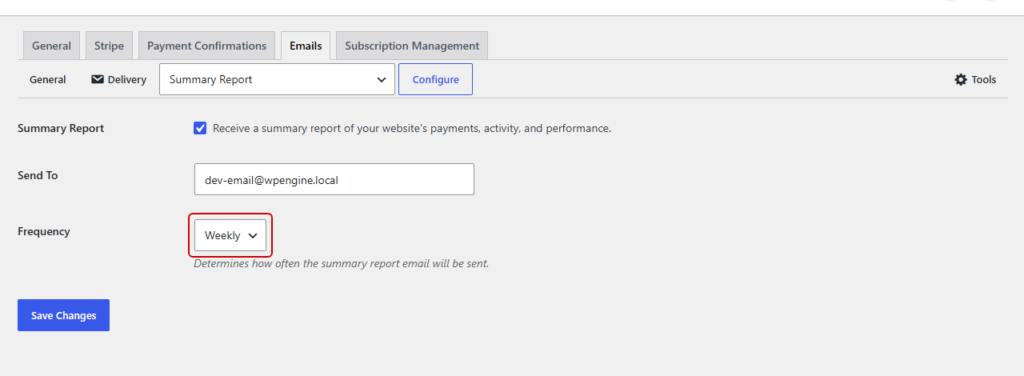Click the Send To email field
This screenshot has height=376, width=1024.
click(x=334, y=179)
